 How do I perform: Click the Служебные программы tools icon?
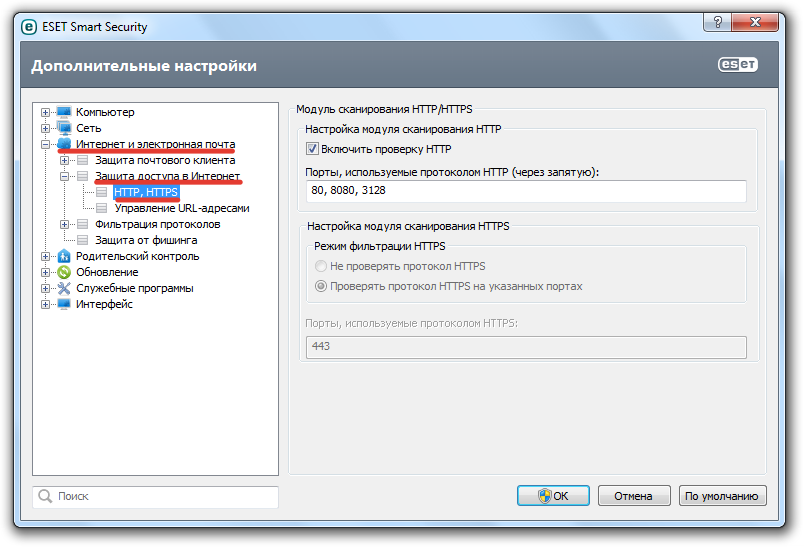click(64, 288)
